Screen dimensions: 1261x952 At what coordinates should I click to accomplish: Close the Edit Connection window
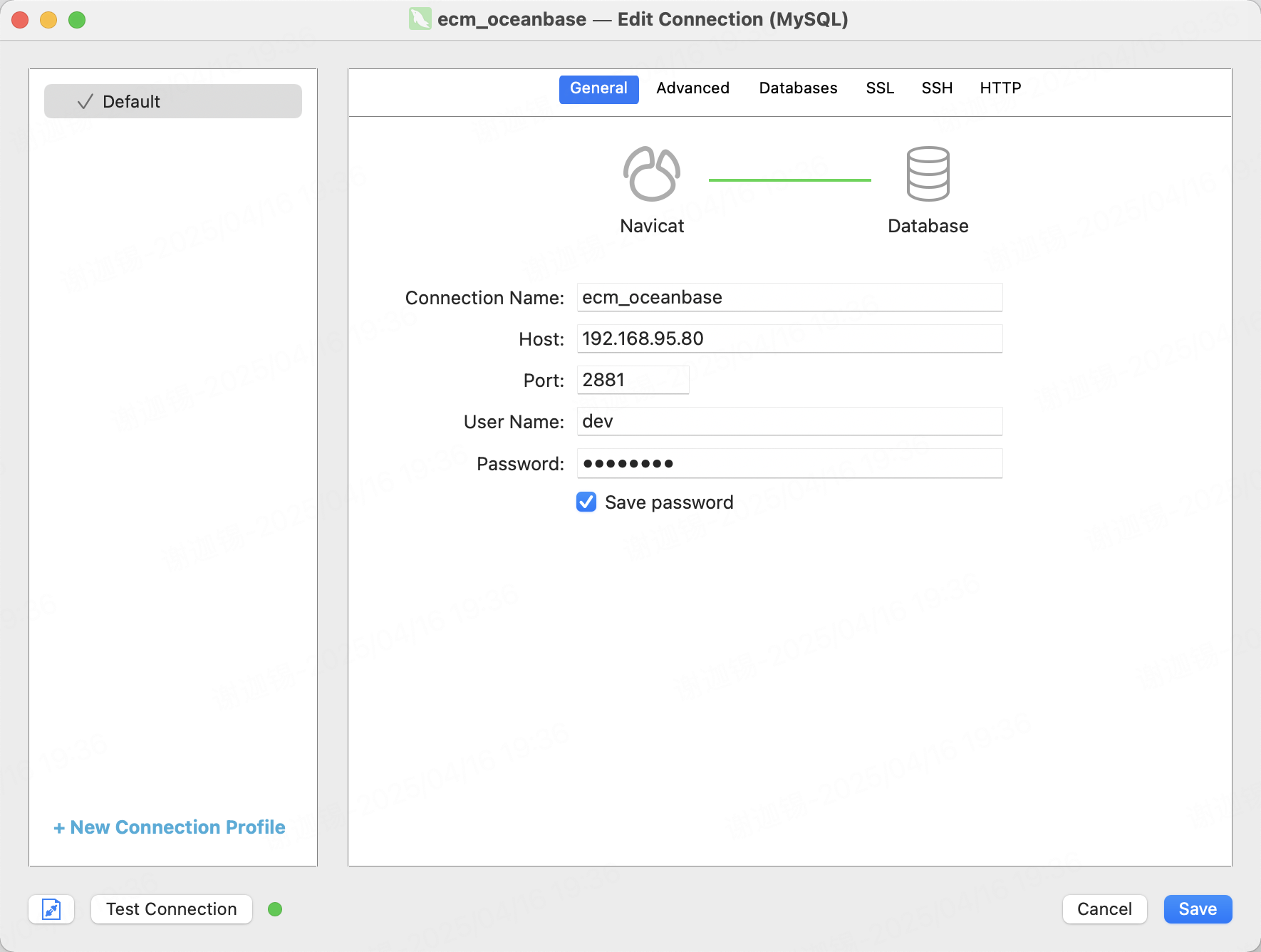tap(20, 20)
